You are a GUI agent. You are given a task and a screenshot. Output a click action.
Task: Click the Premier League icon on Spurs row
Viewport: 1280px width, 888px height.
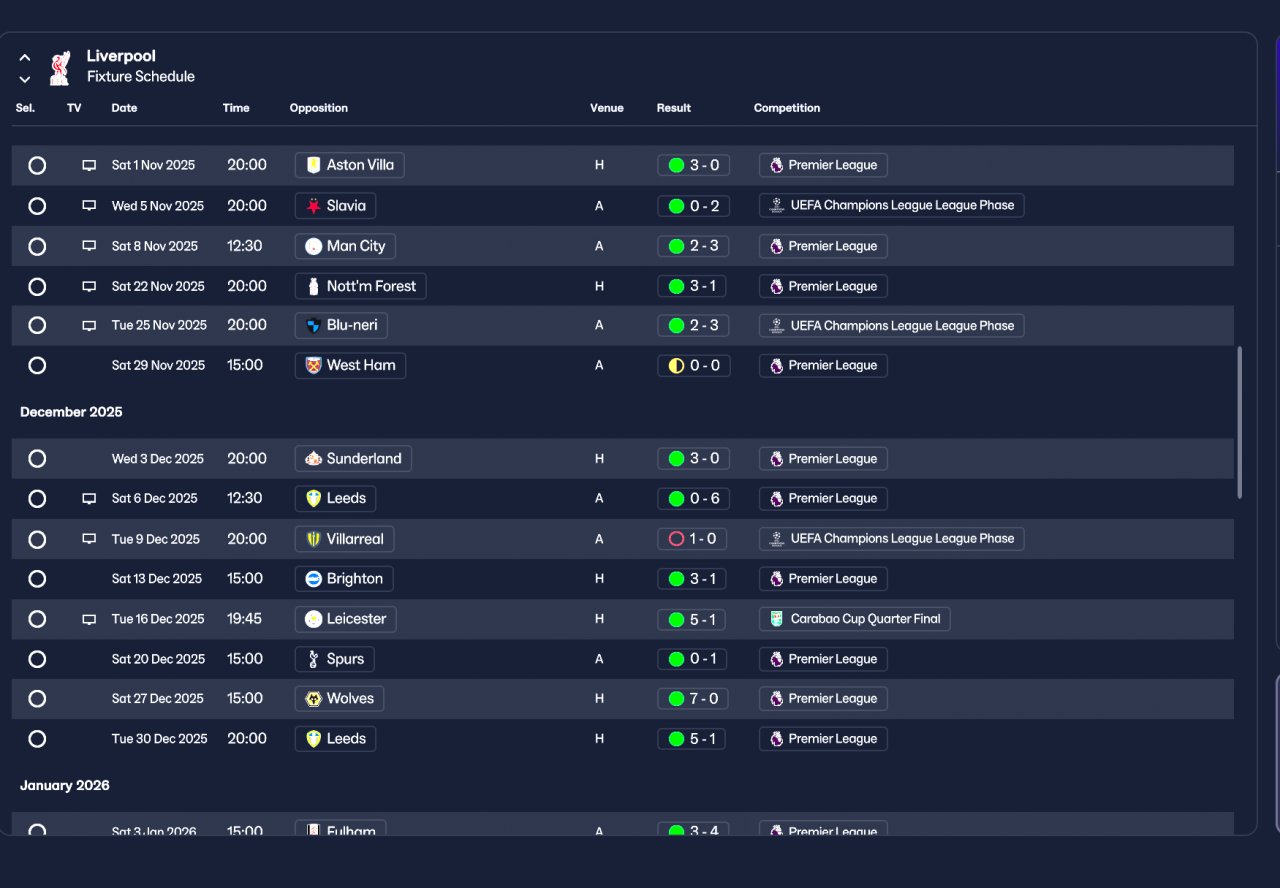pos(777,659)
